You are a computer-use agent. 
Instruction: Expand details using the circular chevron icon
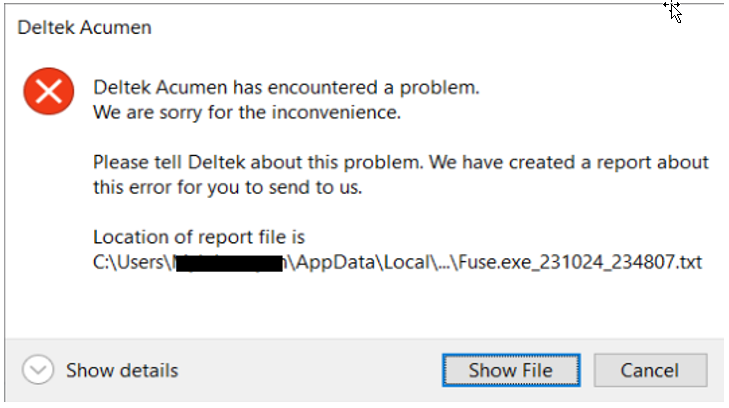(x=39, y=370)
